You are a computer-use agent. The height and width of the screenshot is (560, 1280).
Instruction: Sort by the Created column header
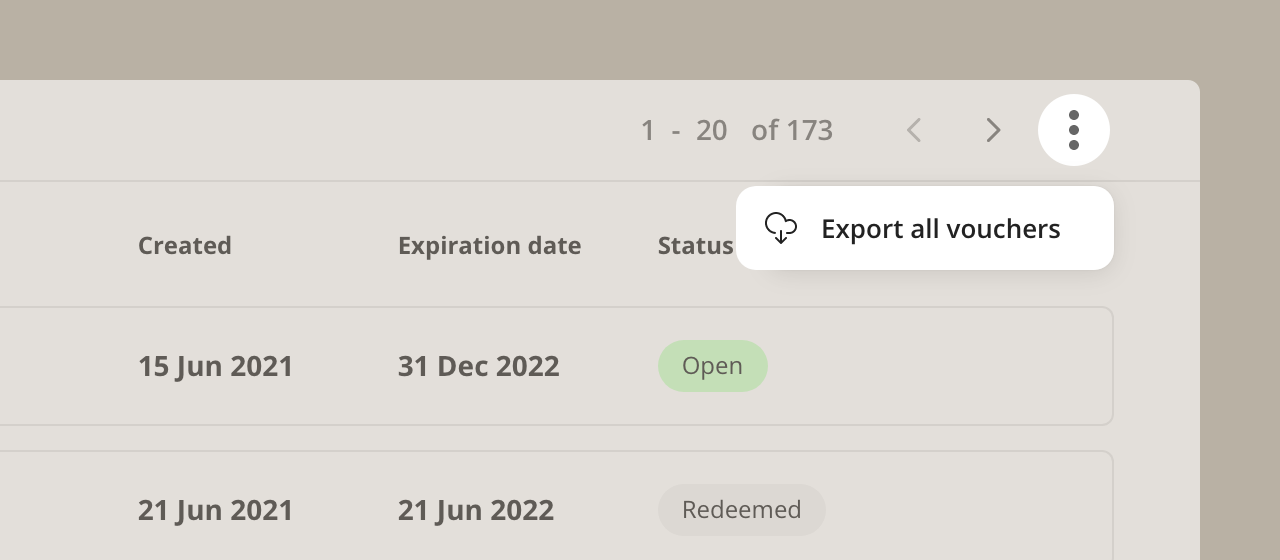pyautogui.click(x=185, y=245)
